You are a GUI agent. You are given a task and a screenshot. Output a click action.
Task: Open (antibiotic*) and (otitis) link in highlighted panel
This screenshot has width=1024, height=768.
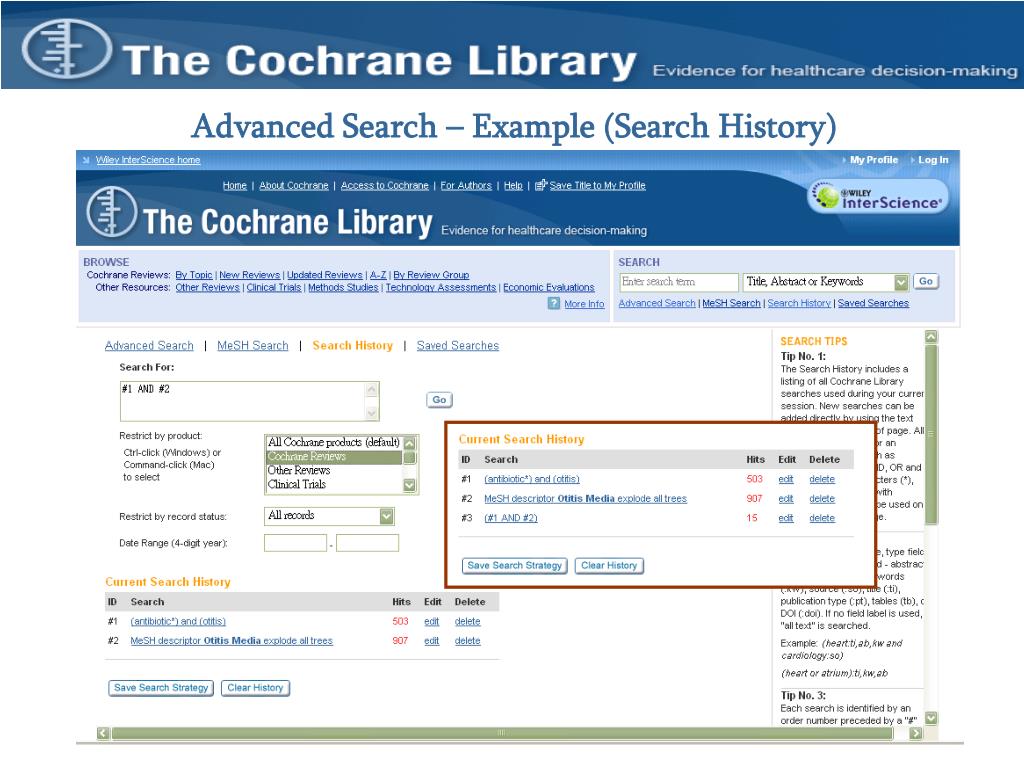click(532, 479)
